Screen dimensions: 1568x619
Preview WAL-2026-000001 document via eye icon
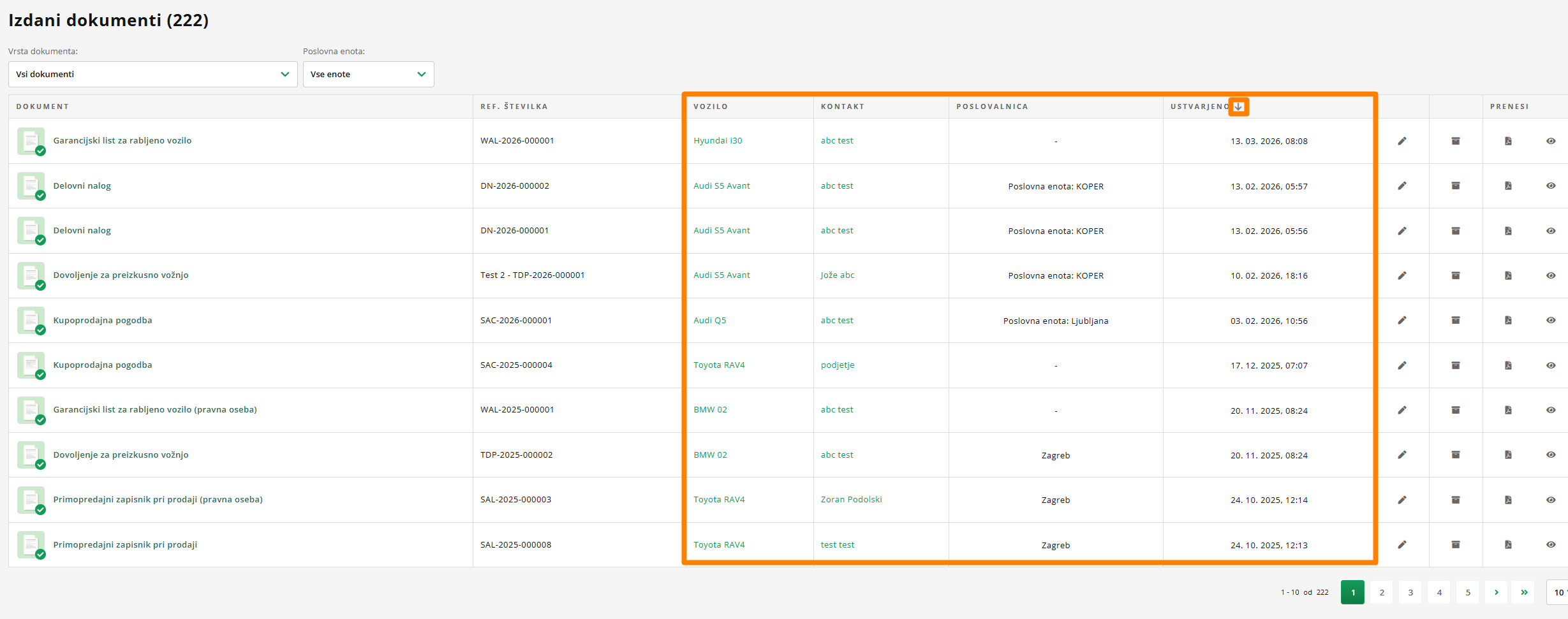click(1551, 141)
